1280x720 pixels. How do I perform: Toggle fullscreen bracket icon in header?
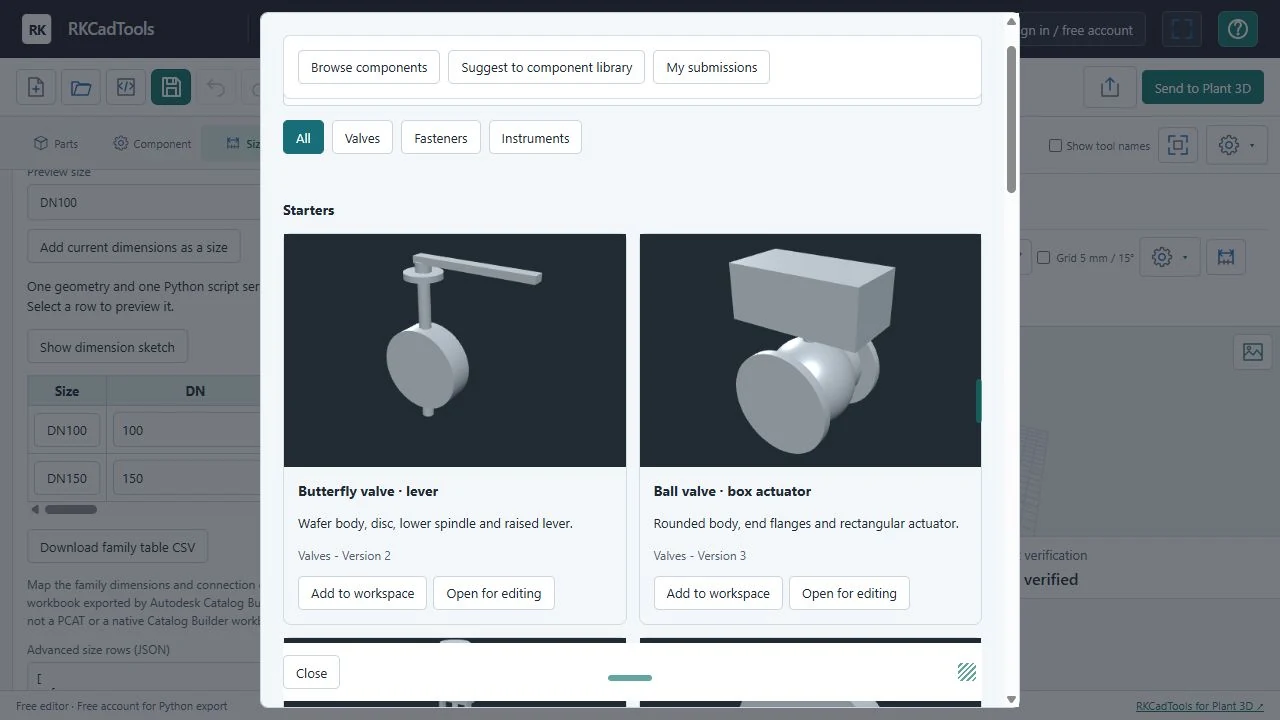[1182, 29]
